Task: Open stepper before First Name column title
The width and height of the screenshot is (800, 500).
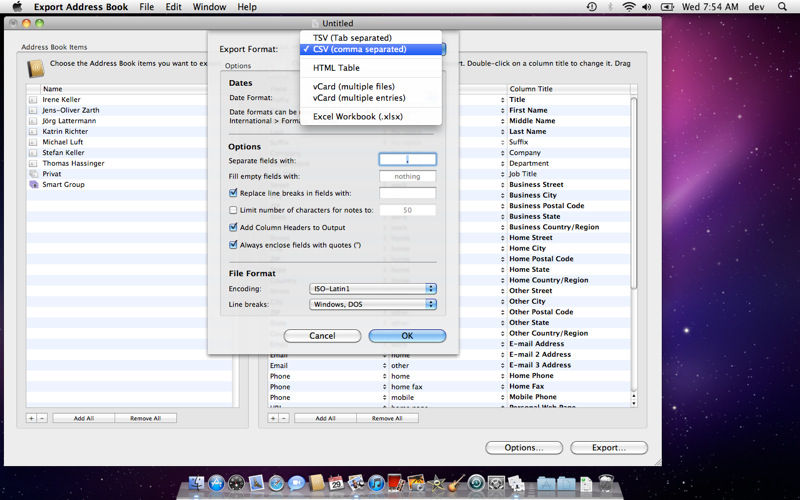Action: [503, 110]
